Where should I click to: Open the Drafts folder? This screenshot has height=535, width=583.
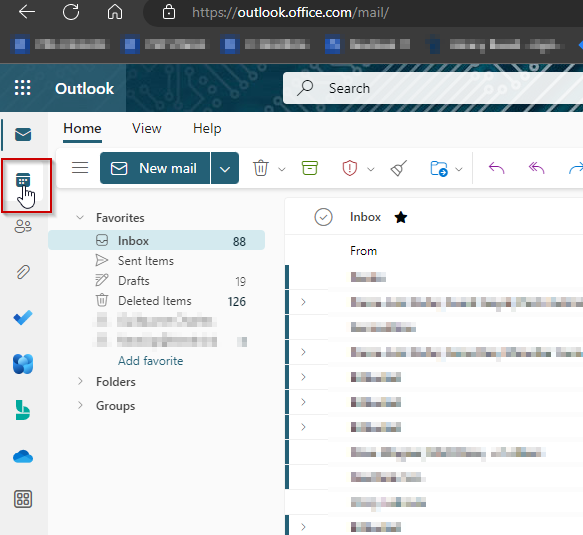coord(134,281)
